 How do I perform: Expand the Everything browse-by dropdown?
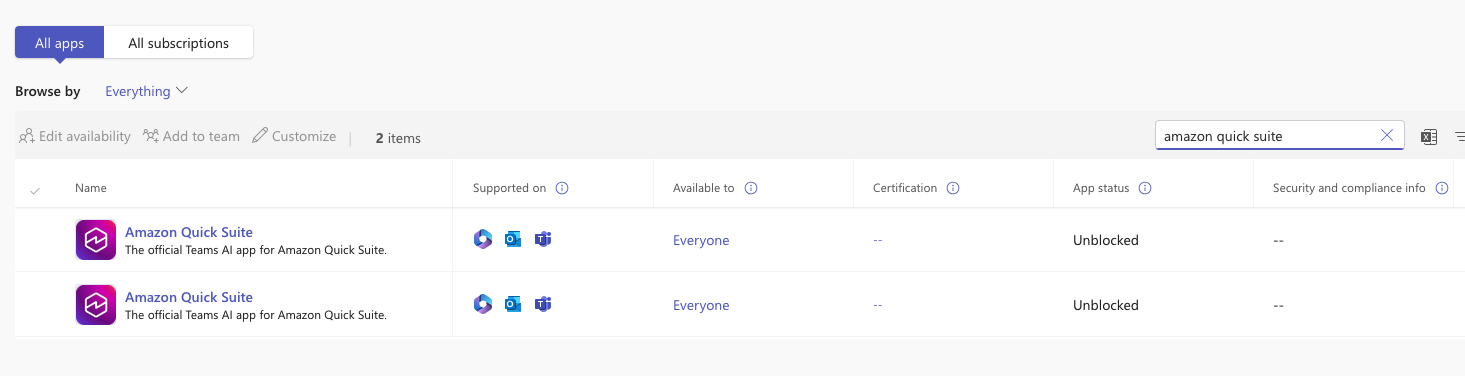point(146,91)
